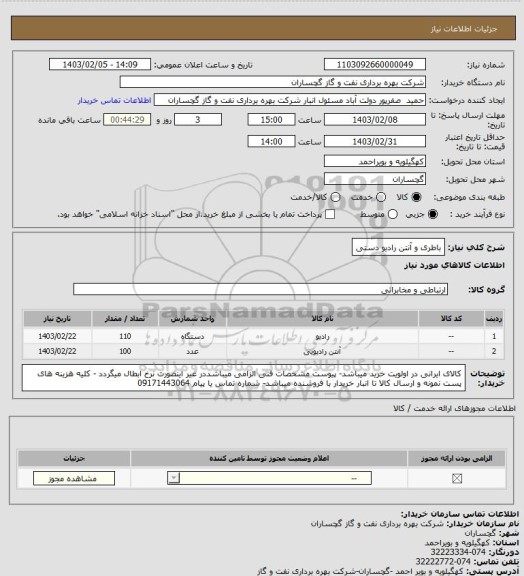Click the اطلاعات مجوزهای ارائه خدمت / کالا heading

coord(454,408)
